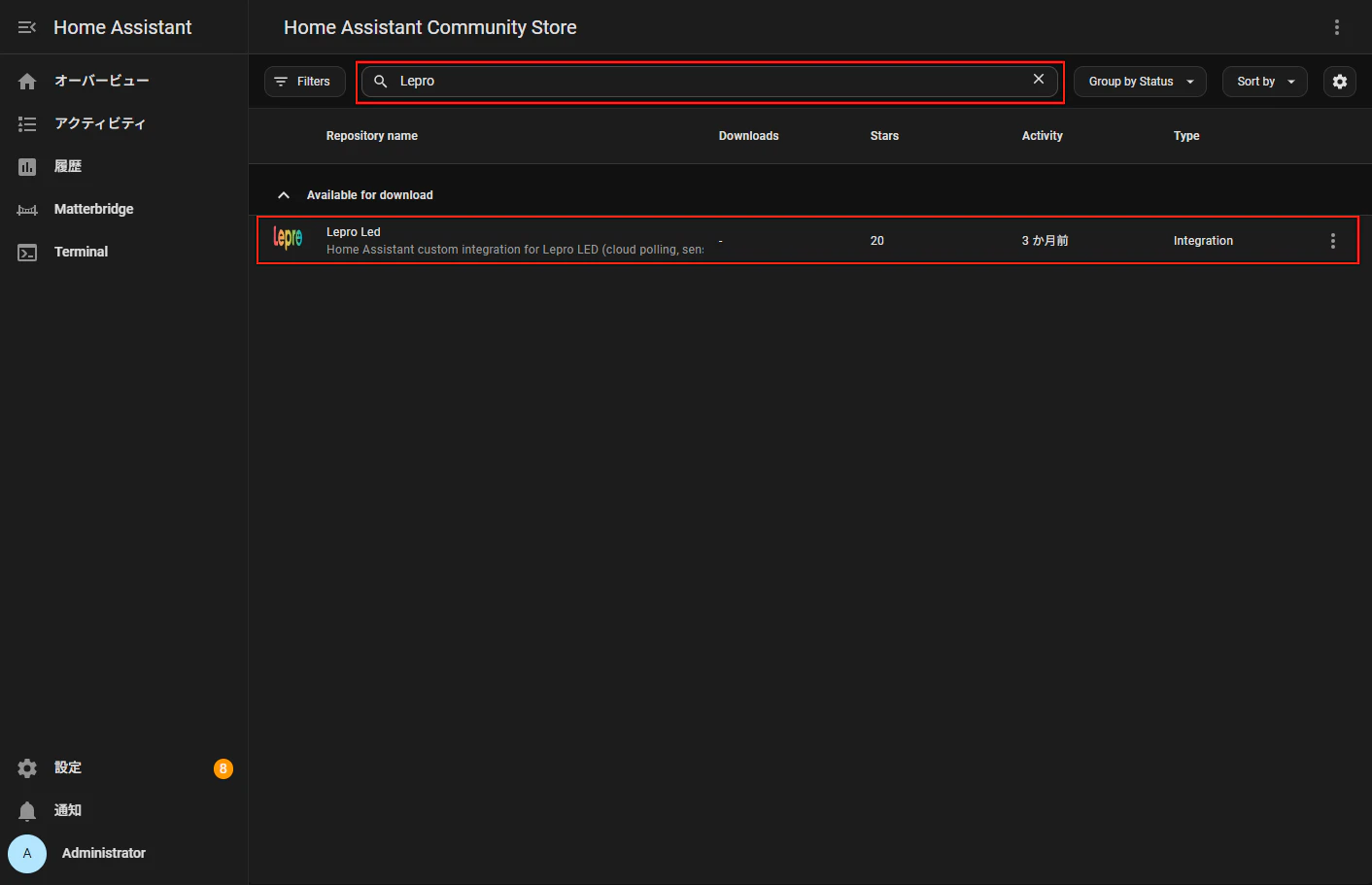Click the Home Assistant Community Store heading
Viewport: 1372px width, 885px height.
[430, 27]
